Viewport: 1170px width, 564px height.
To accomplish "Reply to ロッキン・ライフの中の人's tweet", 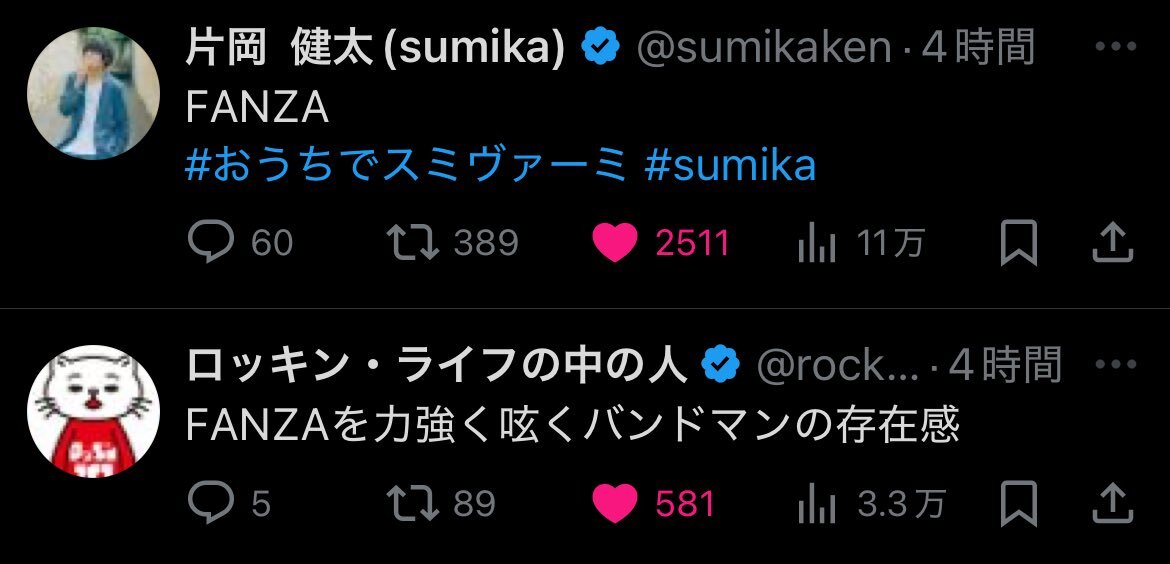I will 211,503.
